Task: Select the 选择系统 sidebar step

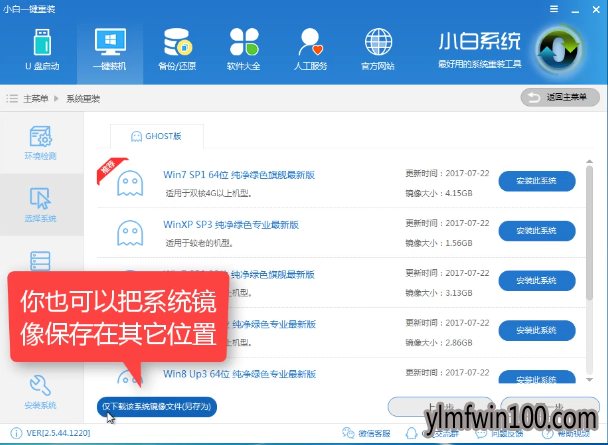Action: (x=41, y=205)
